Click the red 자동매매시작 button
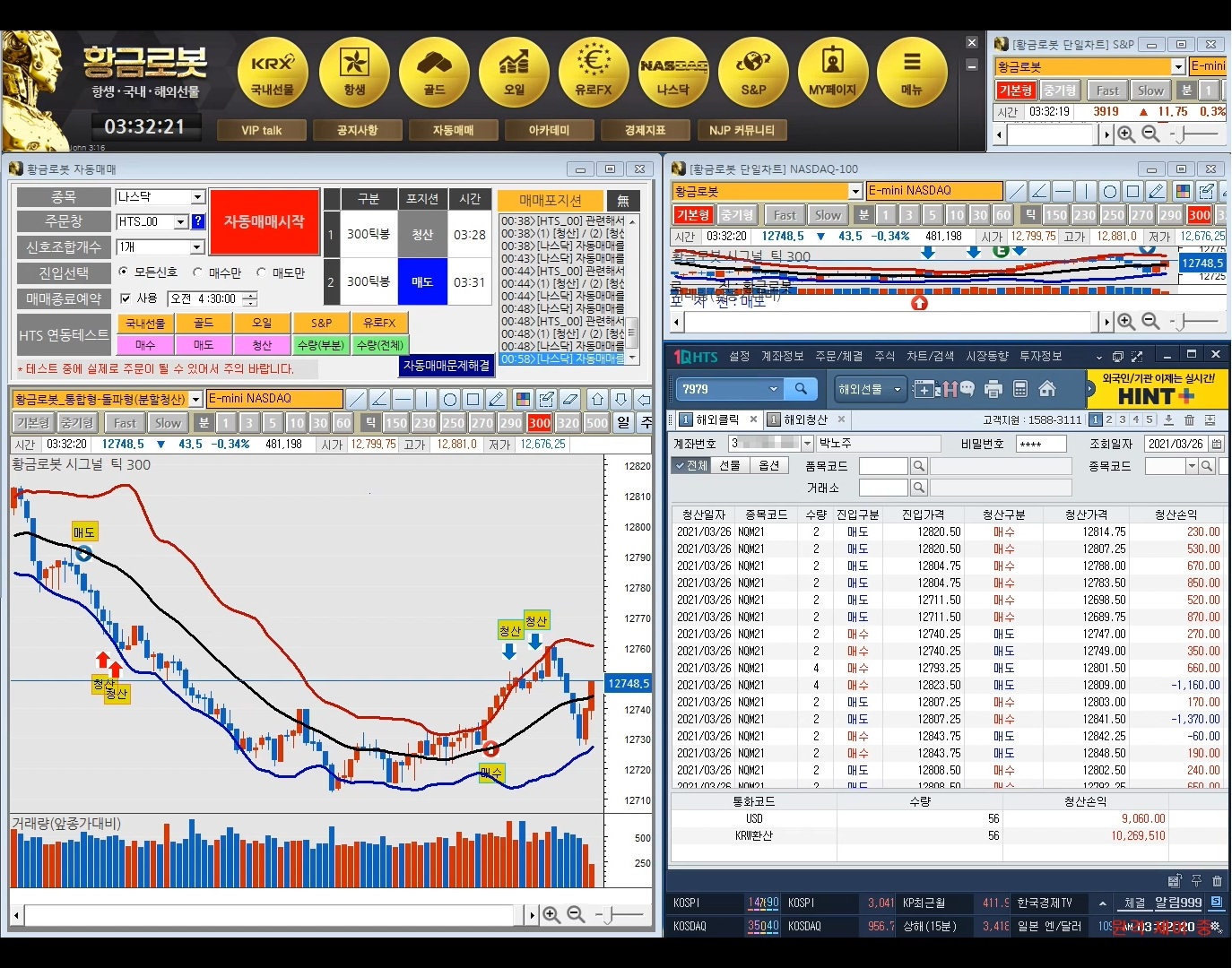The image size is (1232, 968). coord(265,221)
